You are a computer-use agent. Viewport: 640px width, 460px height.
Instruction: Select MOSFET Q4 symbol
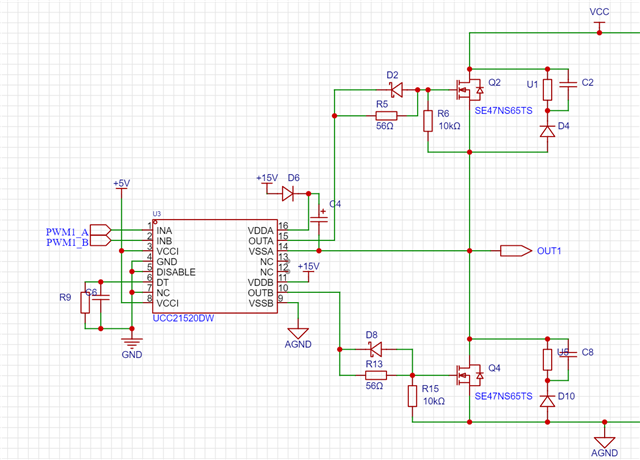pos(470,376)
